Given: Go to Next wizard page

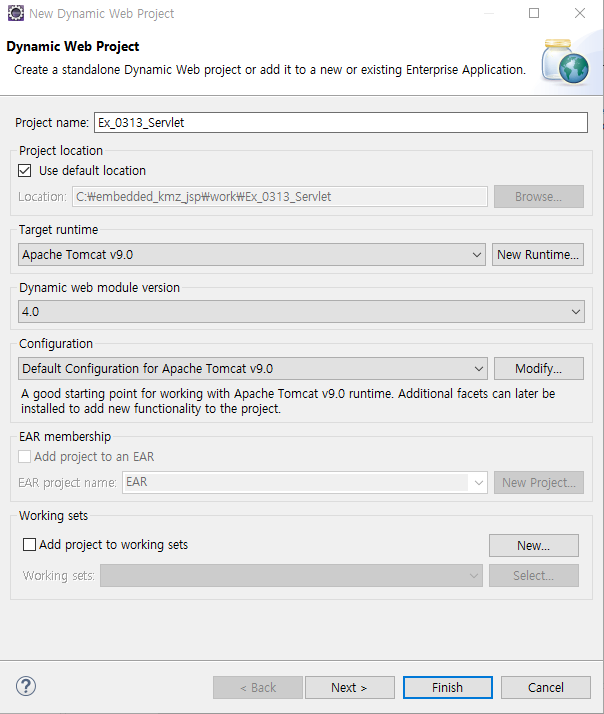Looking at the screenshot, I should [350, 687].
